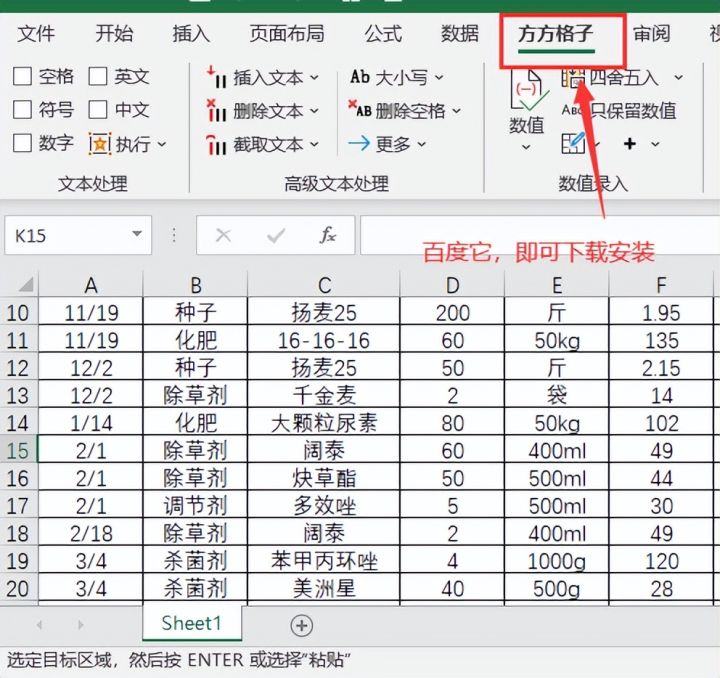Click 只保留数值 button
Screen dimensions: 720x678
pos(619,111)
